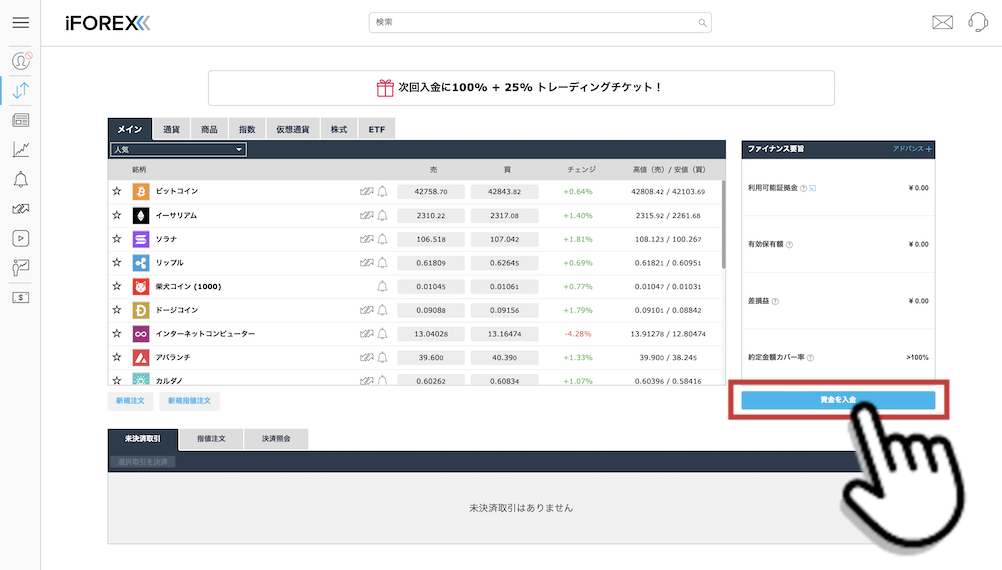This screenshot has height=570, width=1002.
Task: Click the 選択取引を決済 button
Action: click(143, 462)
